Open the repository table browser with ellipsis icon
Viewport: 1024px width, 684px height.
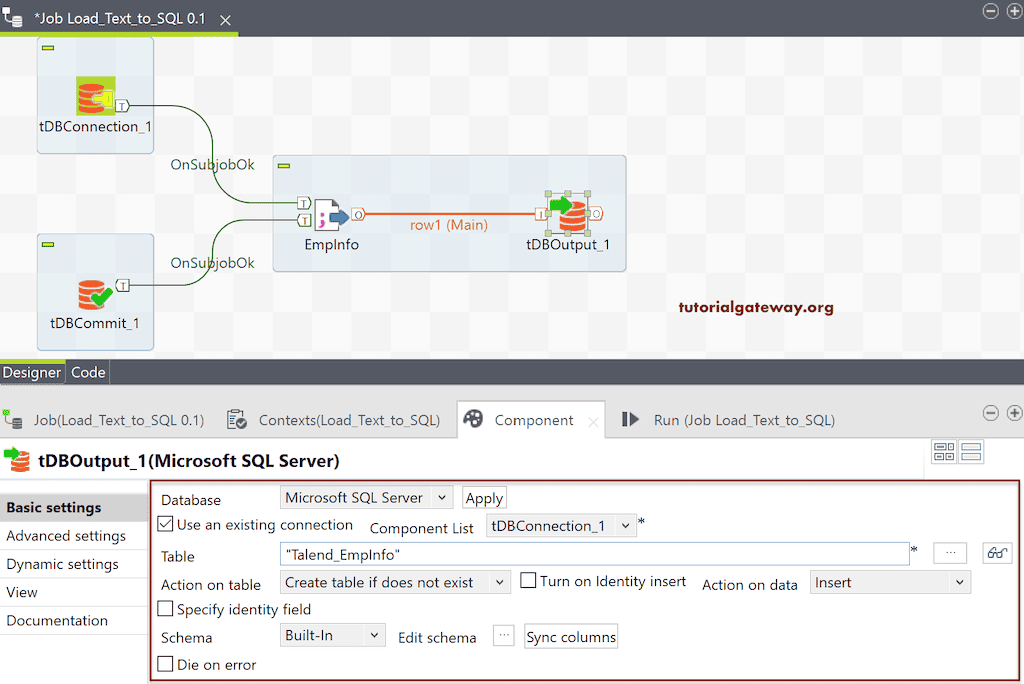point(949,552)
